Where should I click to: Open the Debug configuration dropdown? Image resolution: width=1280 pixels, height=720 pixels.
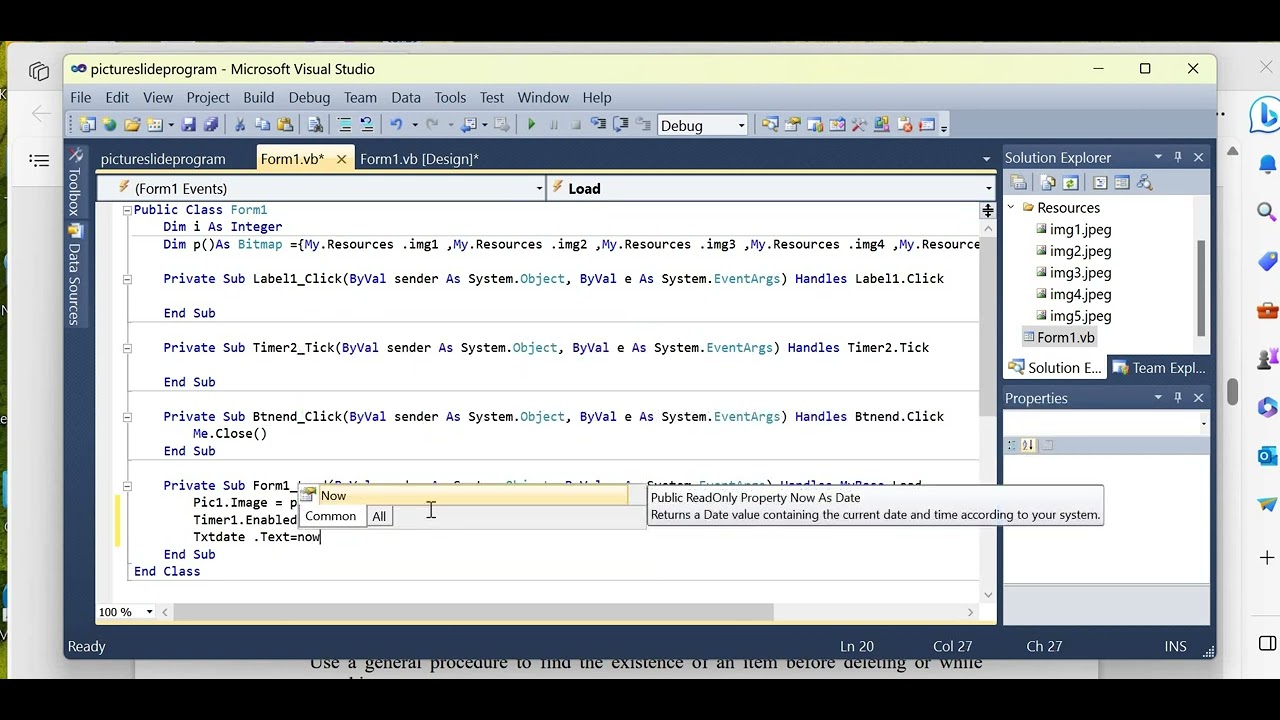[x=741, y=125]
